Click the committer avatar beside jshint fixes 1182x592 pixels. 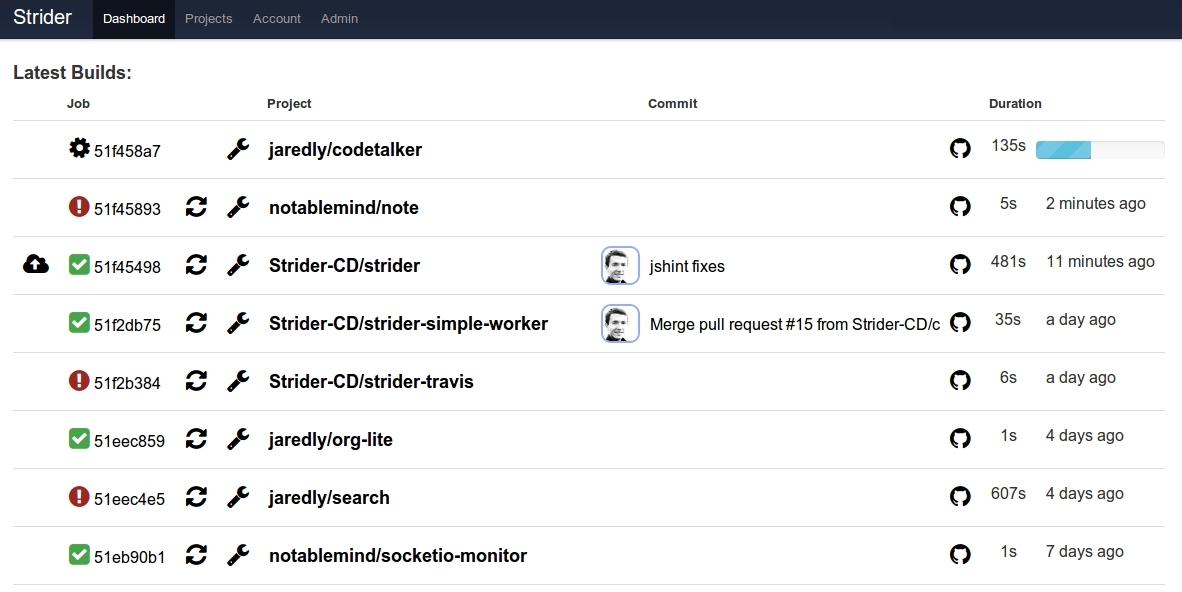(x=620, y=266)
